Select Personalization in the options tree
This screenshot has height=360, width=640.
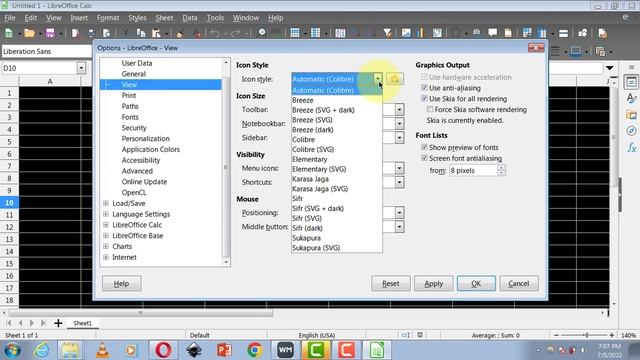(145, 139)
